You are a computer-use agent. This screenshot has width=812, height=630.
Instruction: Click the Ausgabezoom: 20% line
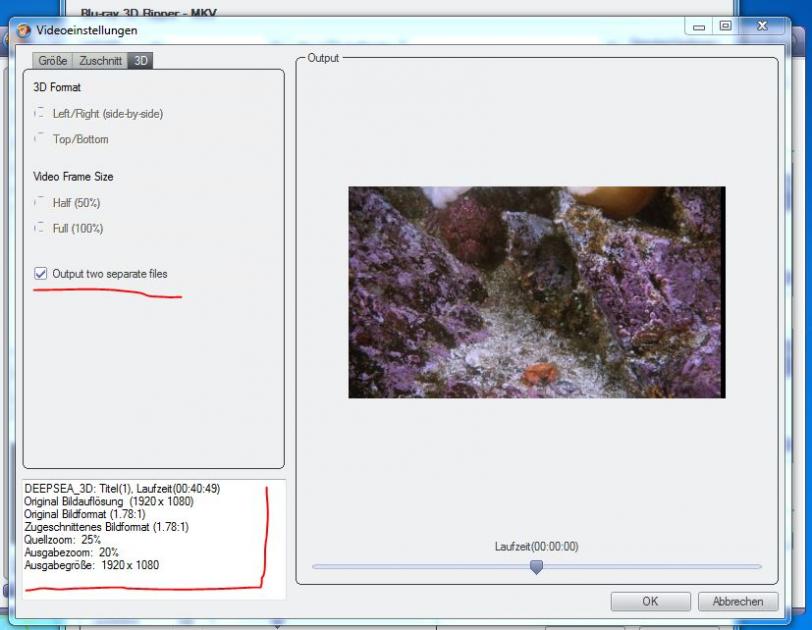coord(71,552)
